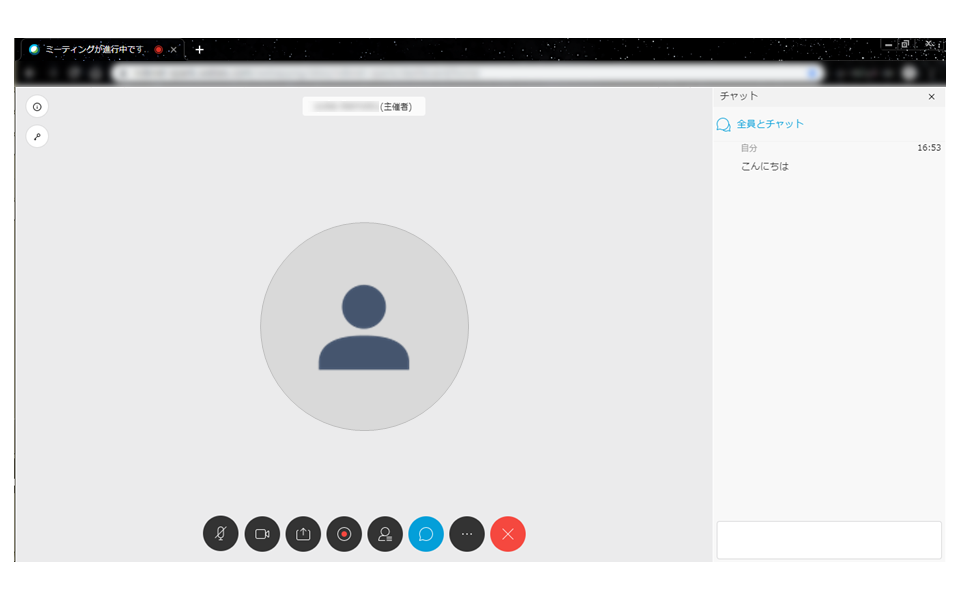Click the key icon below meeting info
The height and width of the screenshot is (600, 960).
pyautogui.click(x=37, y=137)
